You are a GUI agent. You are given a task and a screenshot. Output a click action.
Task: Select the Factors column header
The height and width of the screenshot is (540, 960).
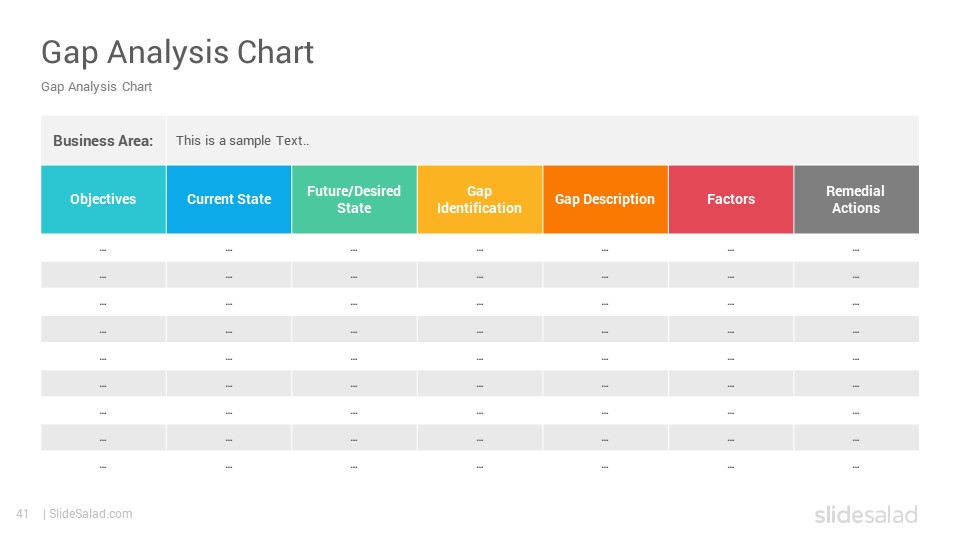731,199
